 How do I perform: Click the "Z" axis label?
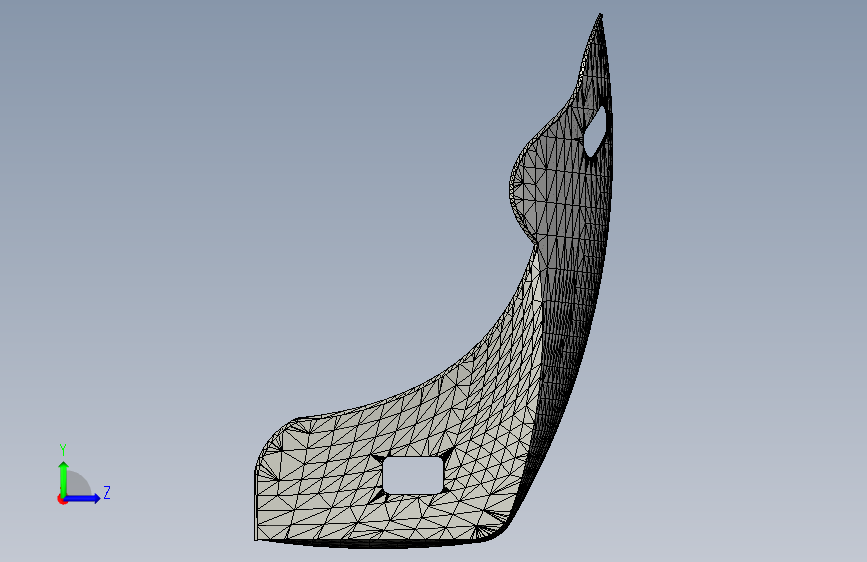click(x=107, y=492)
